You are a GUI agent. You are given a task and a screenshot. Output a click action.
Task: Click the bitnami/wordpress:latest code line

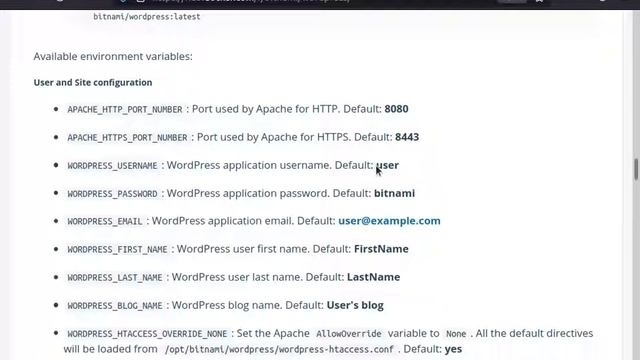[147, 17]
